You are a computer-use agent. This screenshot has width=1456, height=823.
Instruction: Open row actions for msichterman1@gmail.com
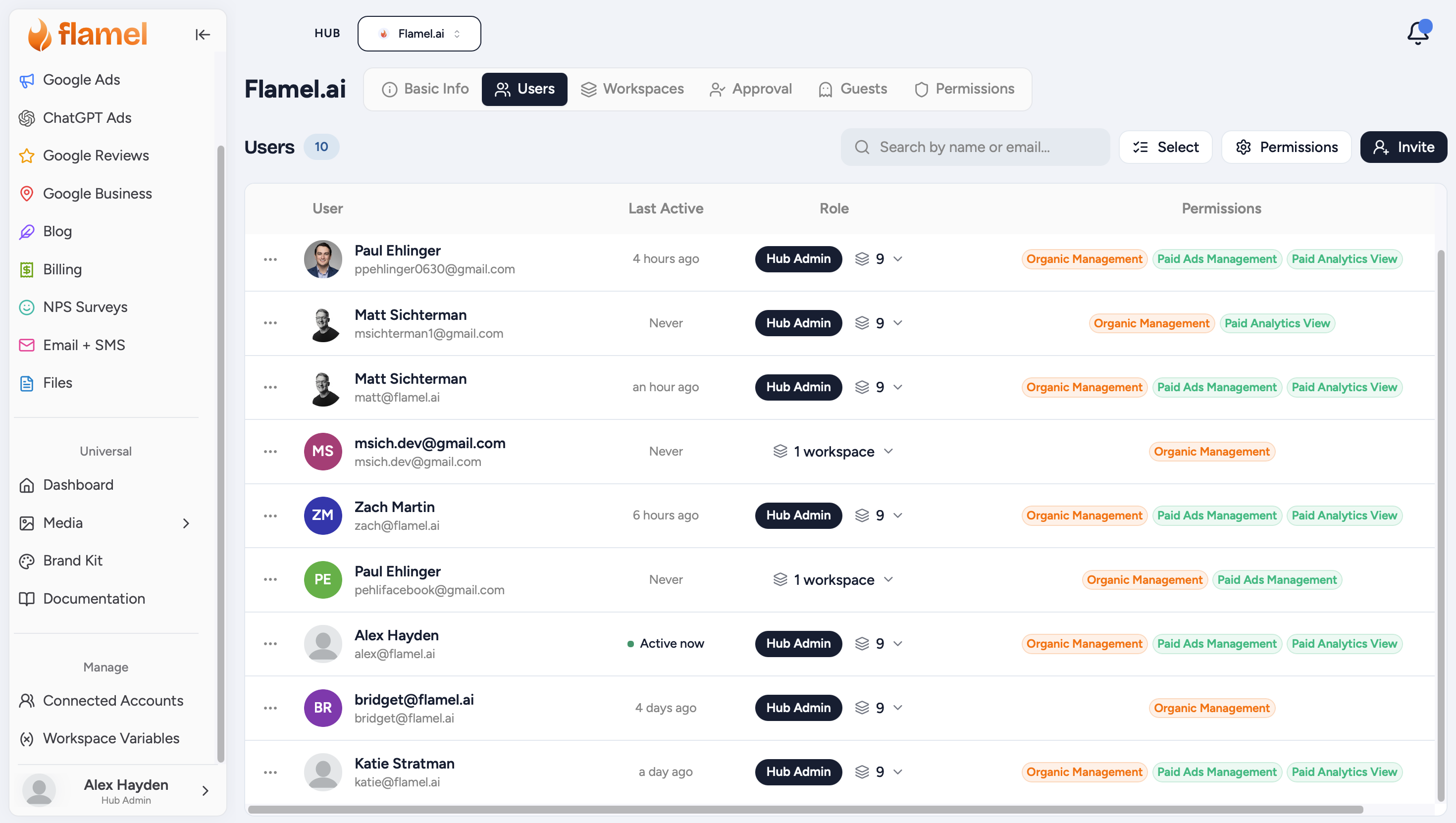[270, 323]
